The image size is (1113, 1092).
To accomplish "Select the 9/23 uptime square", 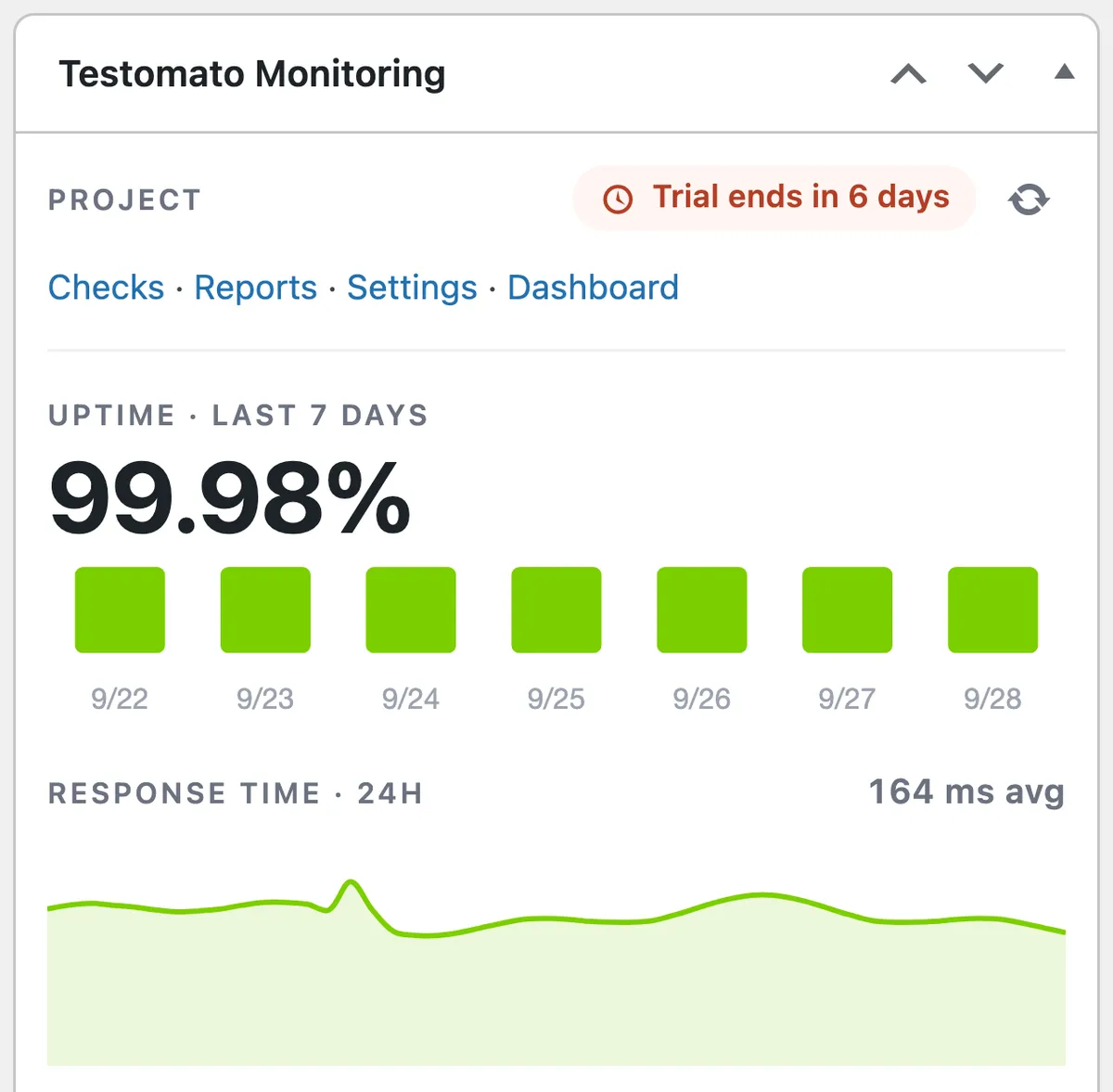I will (265, 610).
